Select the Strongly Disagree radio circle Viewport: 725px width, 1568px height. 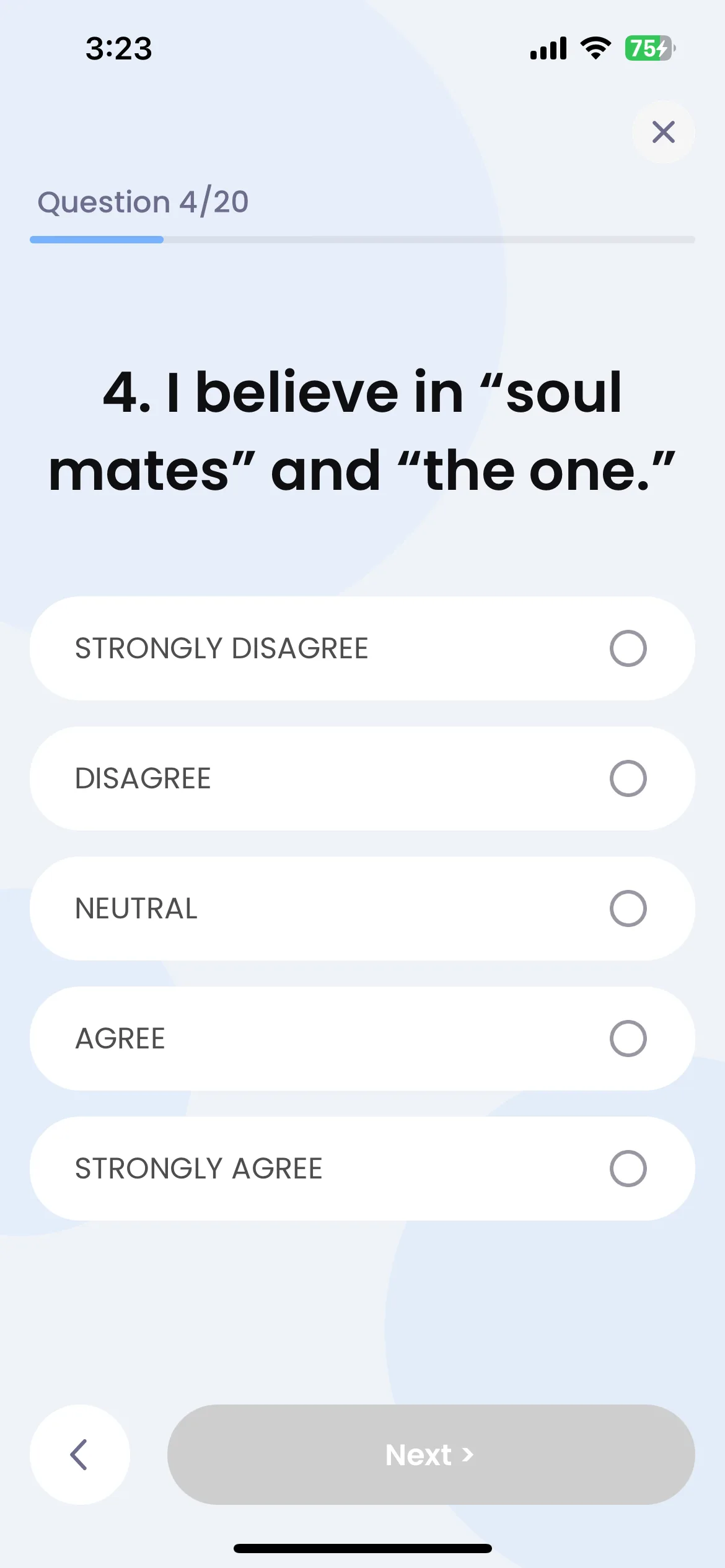[x=628, y=648]
